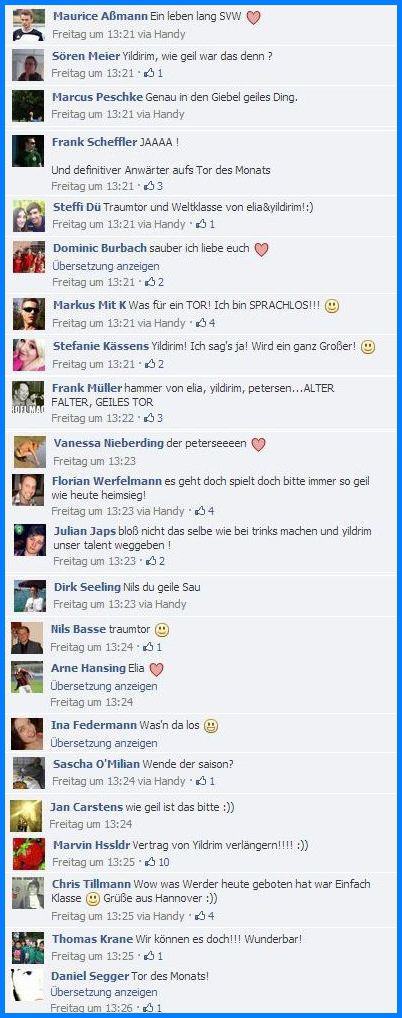Open Maurice Aßmann's profile picture
The height and width of the screenshot is (1018, 402).
tap(29, 25)
